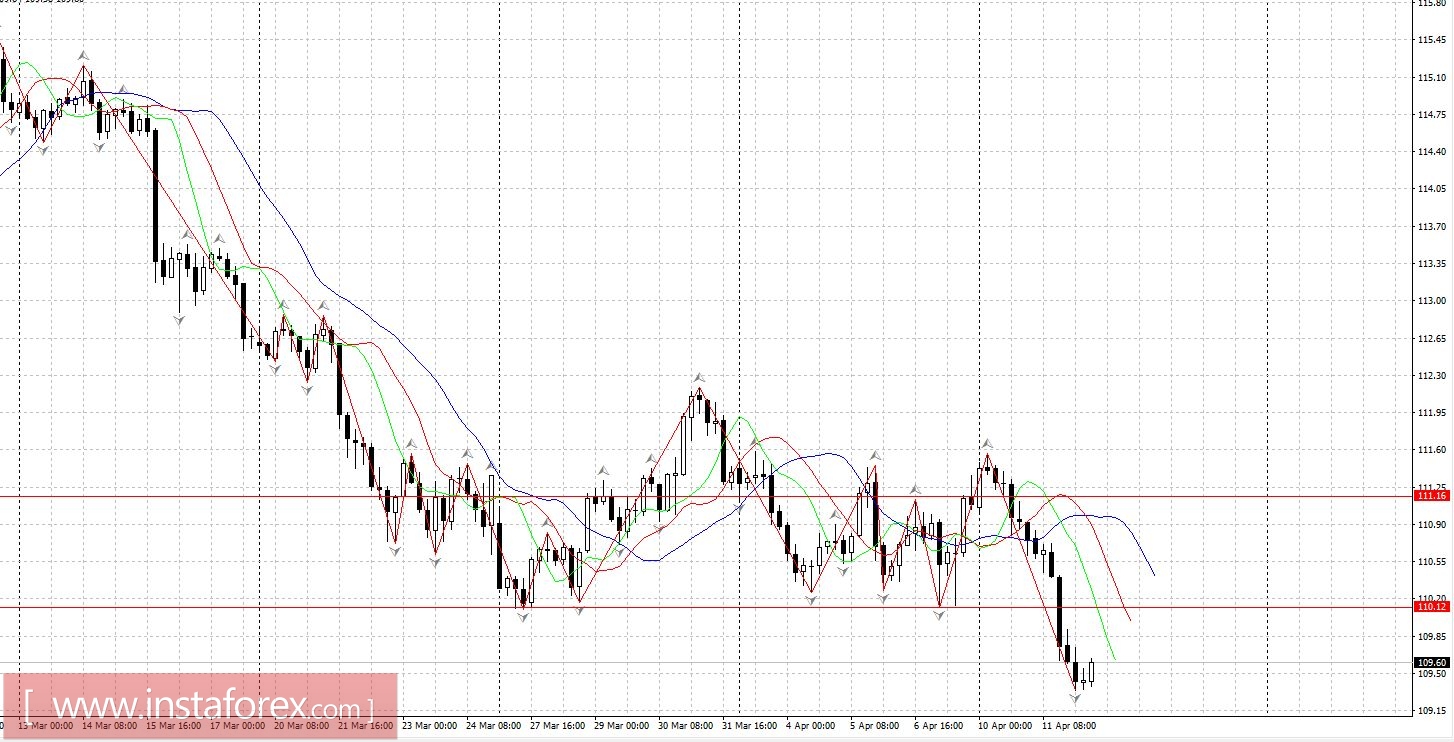Click the 27 Mar 16:00 time label
This screenshot has width=1454, height=742.
pos(558,725)
